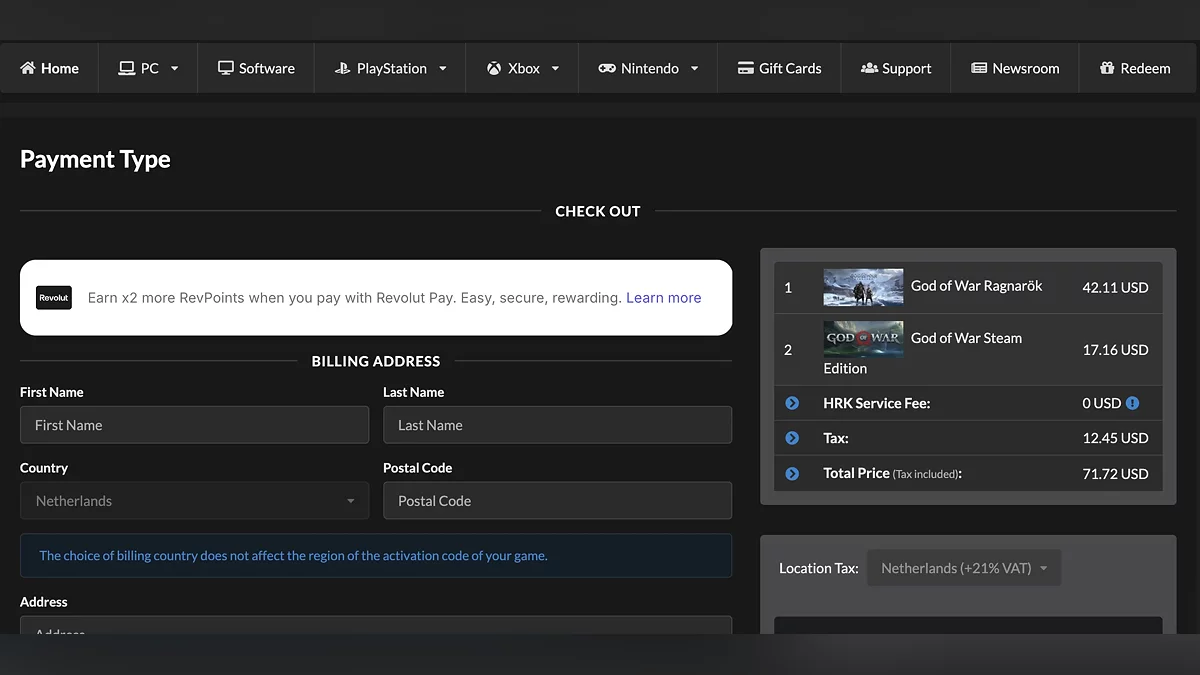Click the arrow icon beside Total Price
The width and height of the screenshot is (1200, 675).
tap(792, 473)
